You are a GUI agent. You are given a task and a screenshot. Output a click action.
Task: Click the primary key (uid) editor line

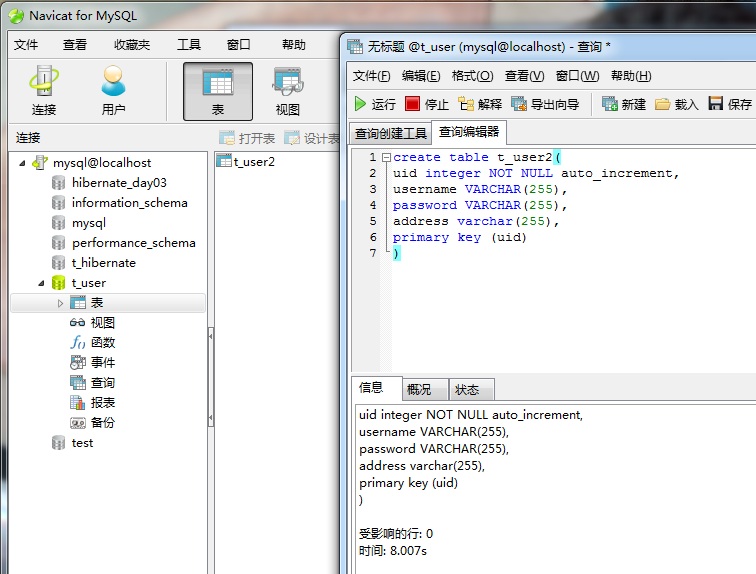click(459, 237)
